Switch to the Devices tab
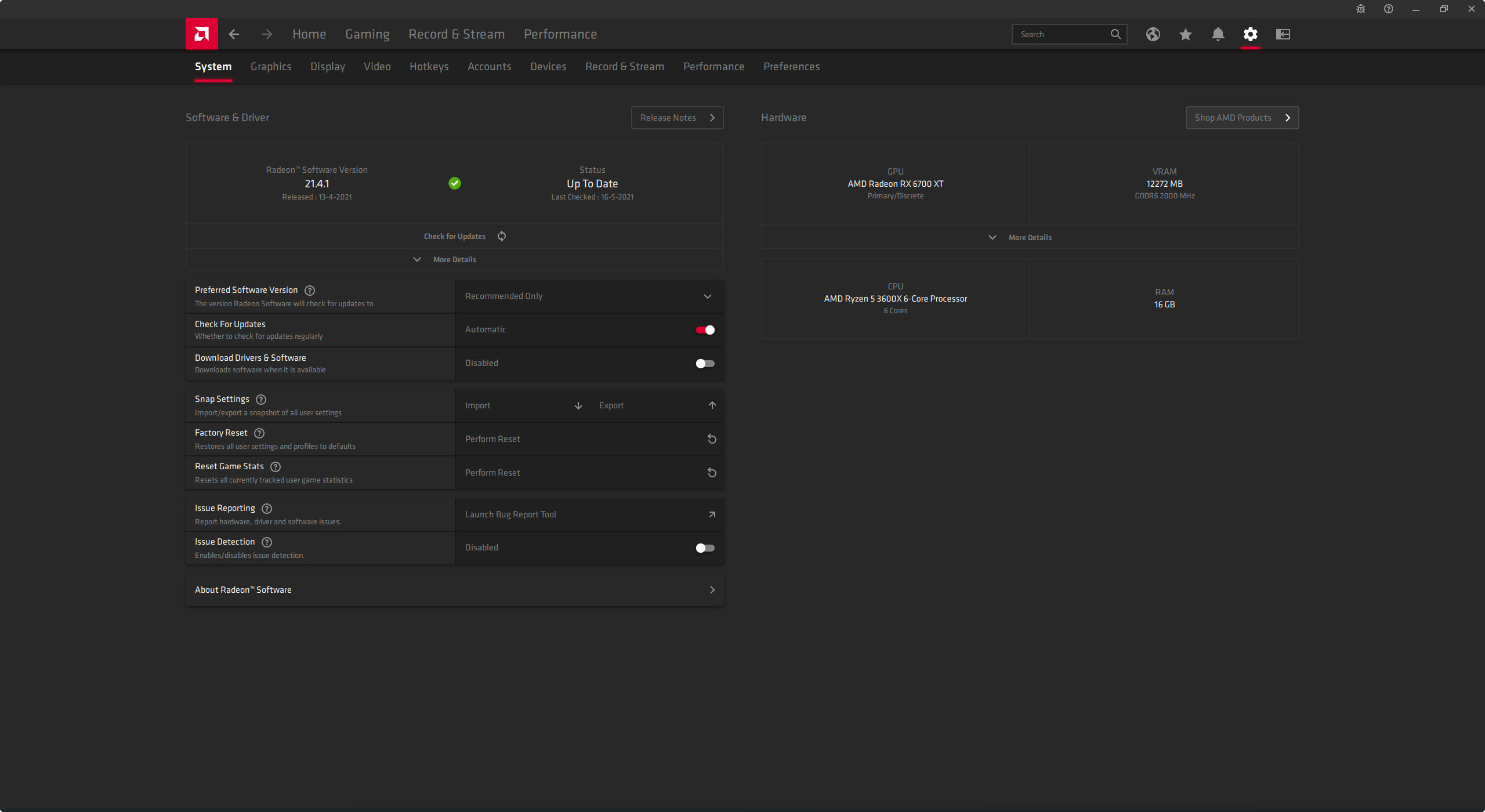Screen dimensions: 1485x812 [x=548, y=67]
